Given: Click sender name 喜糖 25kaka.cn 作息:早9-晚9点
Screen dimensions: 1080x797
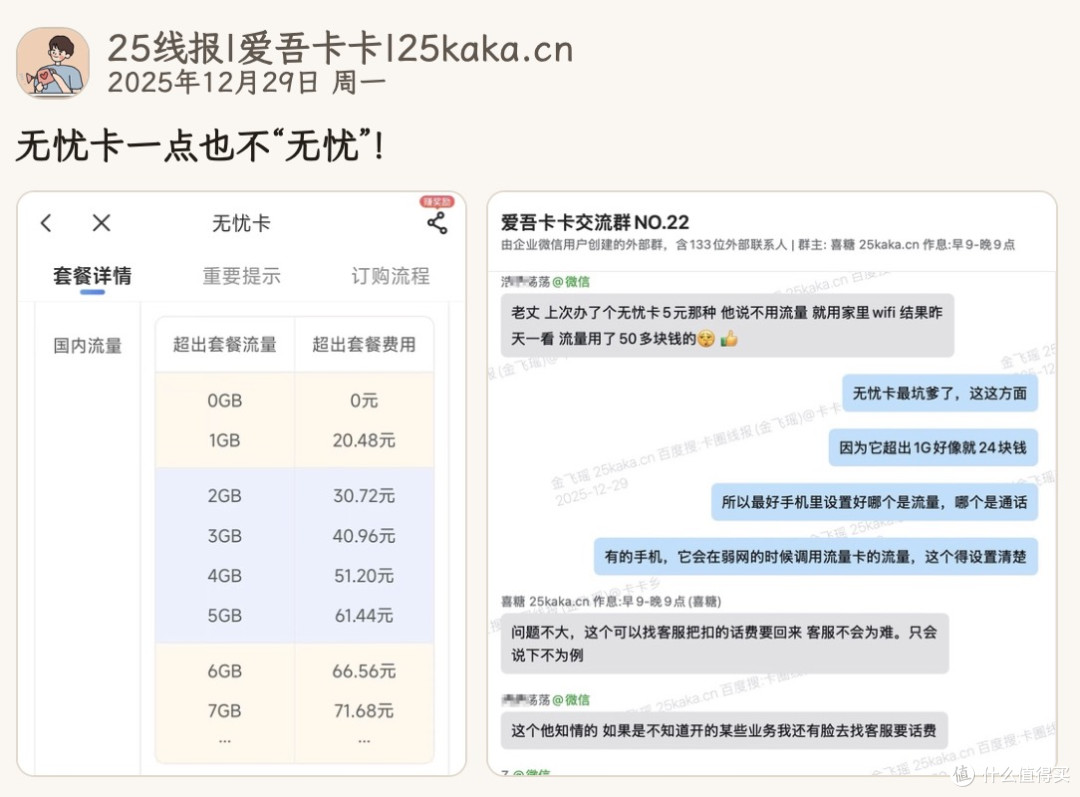Looking at the screenshot, I should (x=611, y=601).
